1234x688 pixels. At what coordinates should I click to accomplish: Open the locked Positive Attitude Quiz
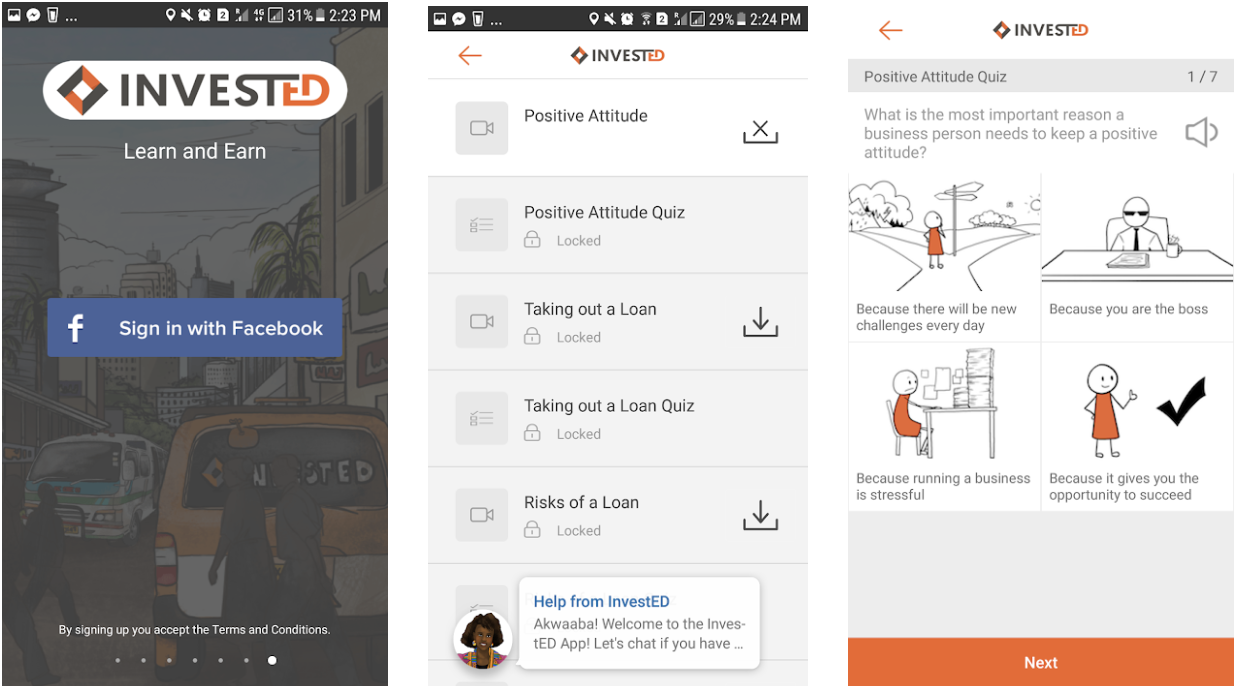click(618, 225)
